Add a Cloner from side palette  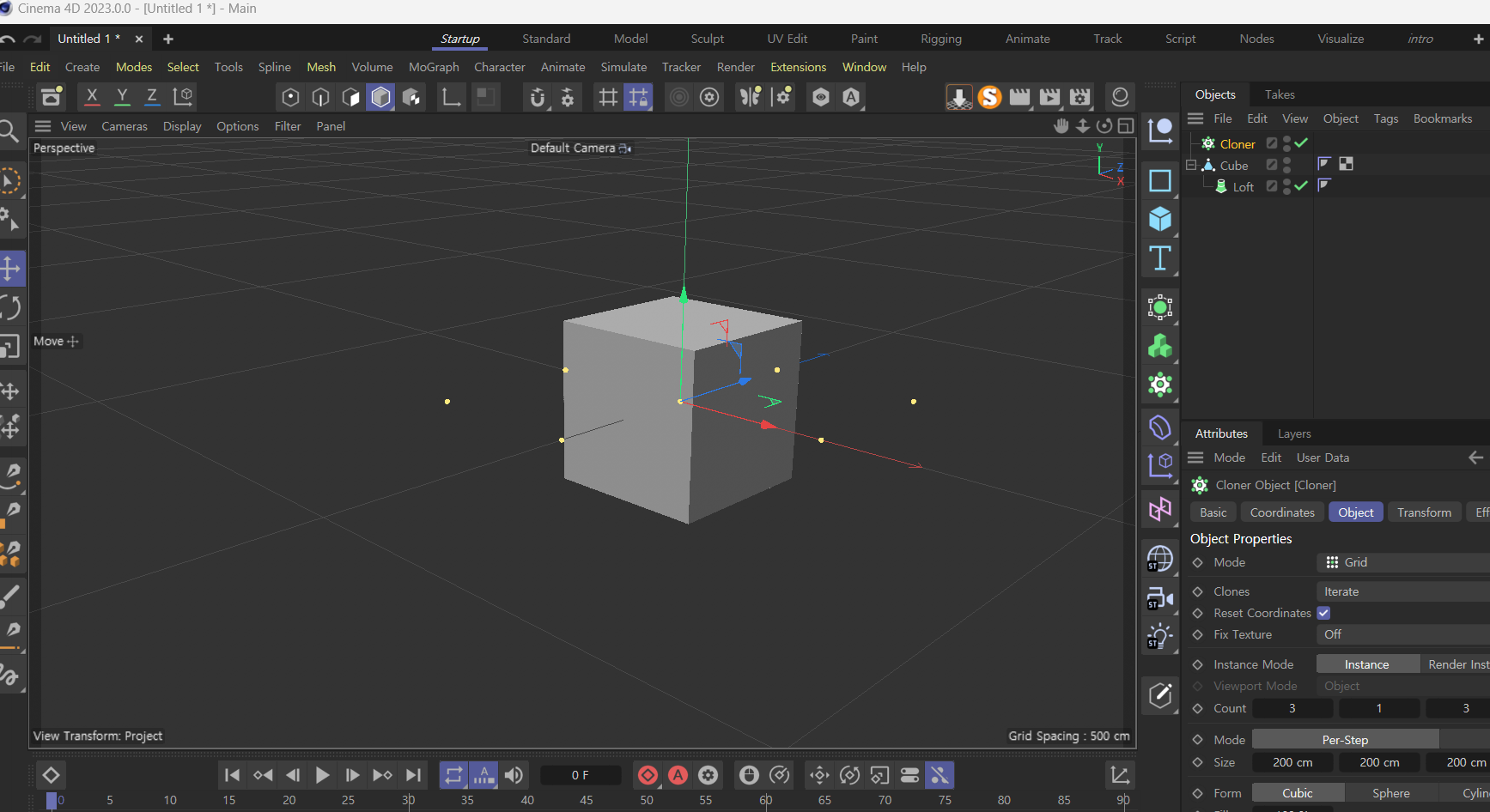(1160, 385)
